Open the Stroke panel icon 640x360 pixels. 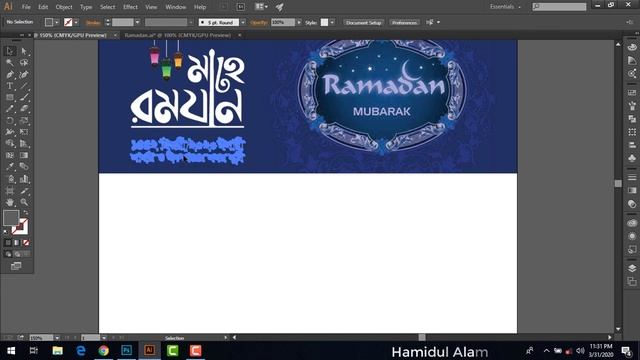[632, 177]
